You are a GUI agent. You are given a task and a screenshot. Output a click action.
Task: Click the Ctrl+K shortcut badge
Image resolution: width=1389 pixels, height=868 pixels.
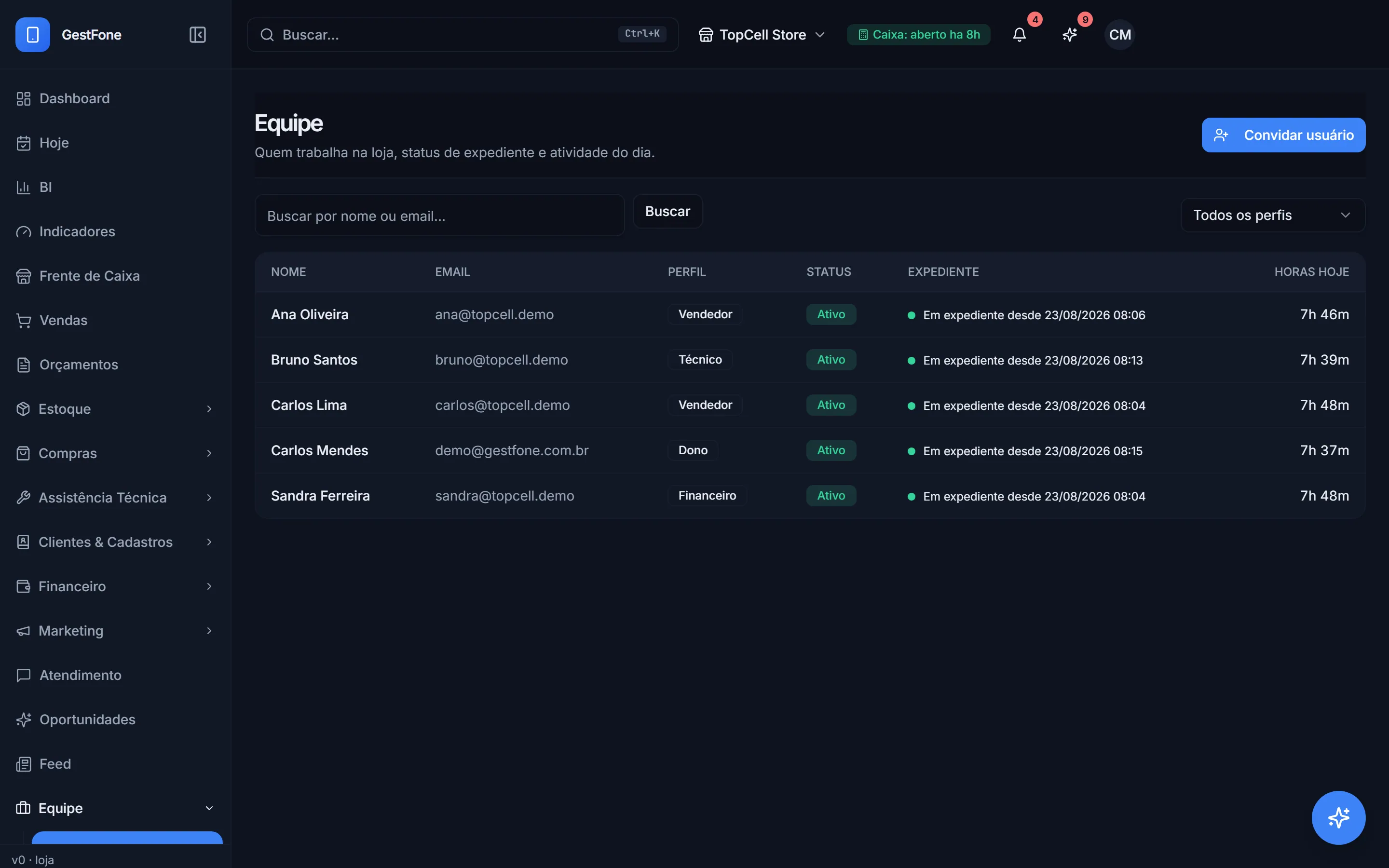click(642, 34)
